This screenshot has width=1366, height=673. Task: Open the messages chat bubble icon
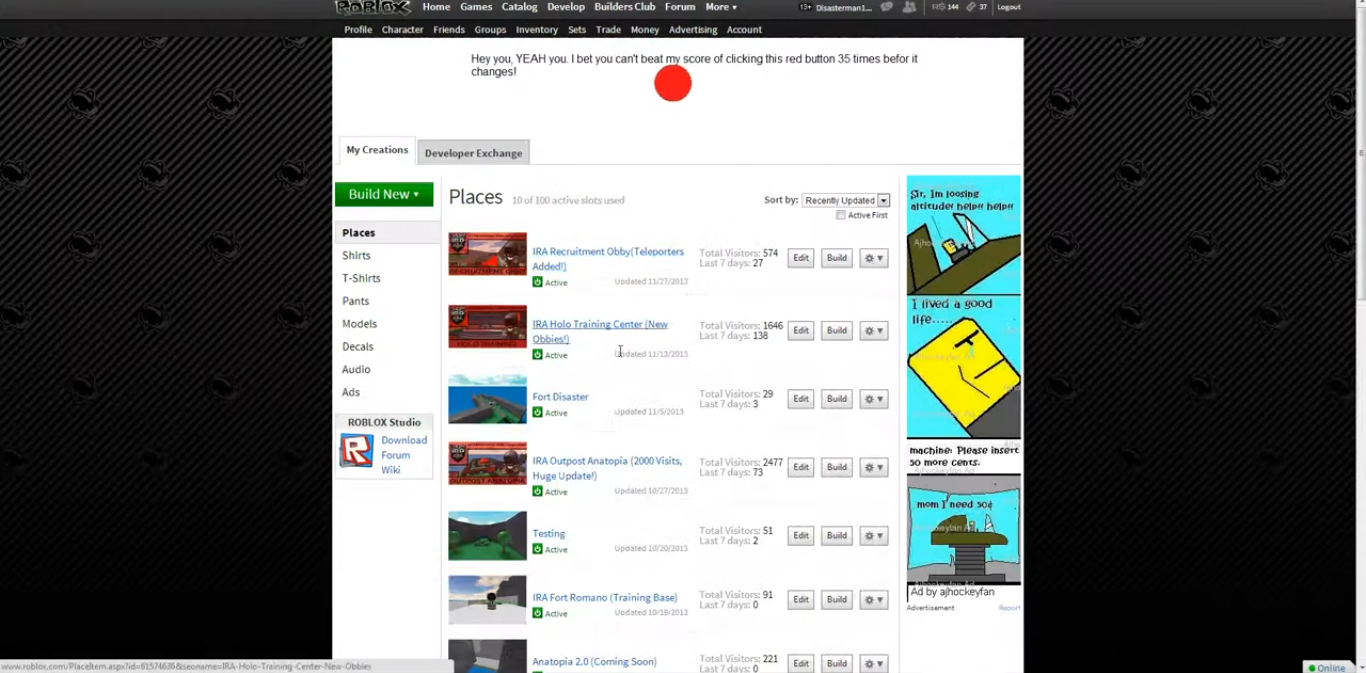(887, 7)
